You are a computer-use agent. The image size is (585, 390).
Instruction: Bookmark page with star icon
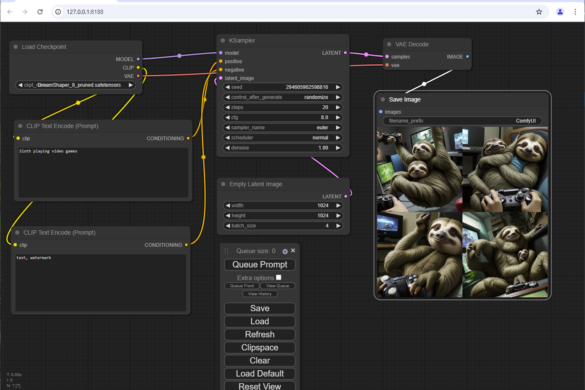pyautogui.click(x=539, y=12)
